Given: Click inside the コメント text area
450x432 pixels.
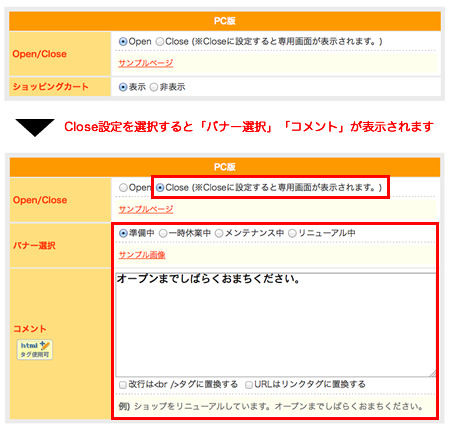Looking at the screenshot, I should pos(276,325).
